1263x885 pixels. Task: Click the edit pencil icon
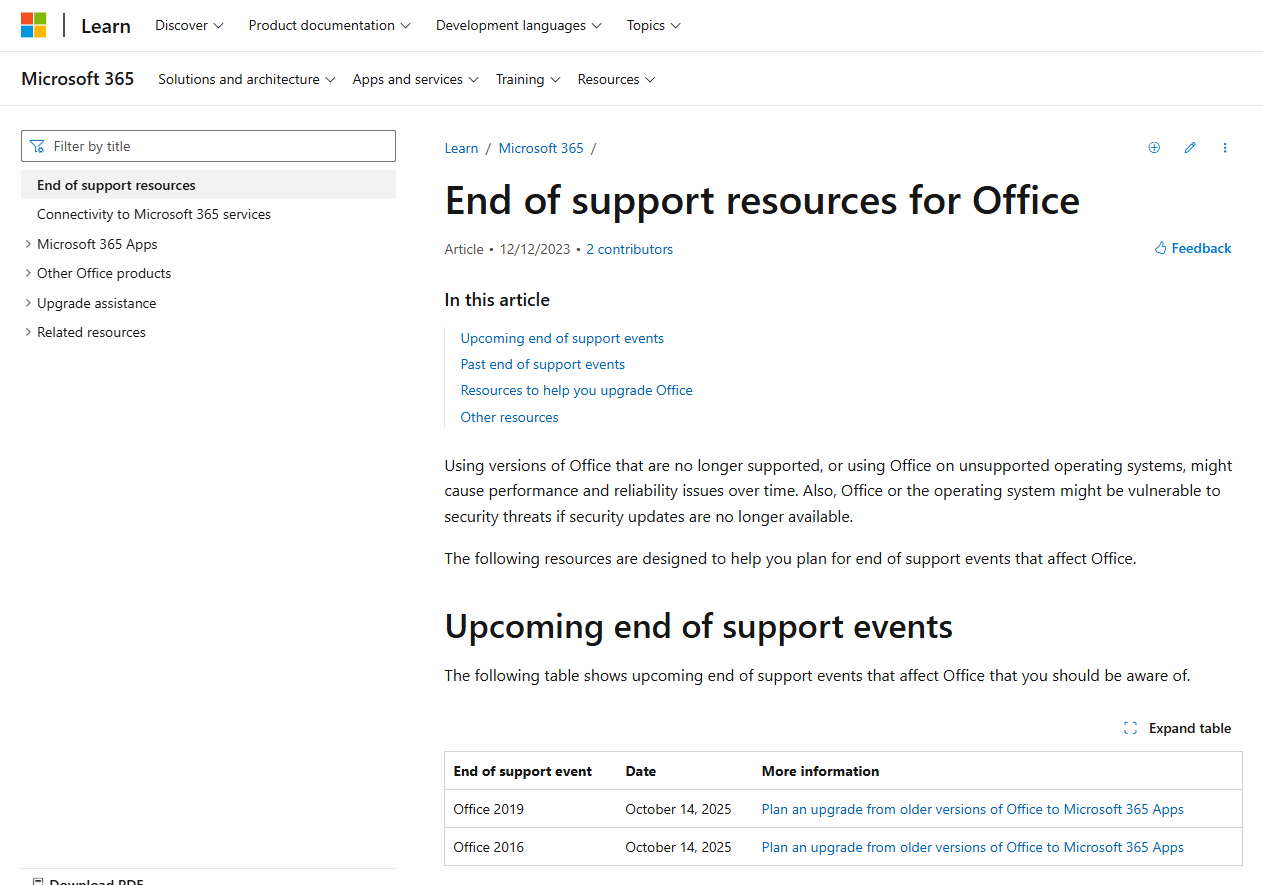click(x=1190, y=148)
